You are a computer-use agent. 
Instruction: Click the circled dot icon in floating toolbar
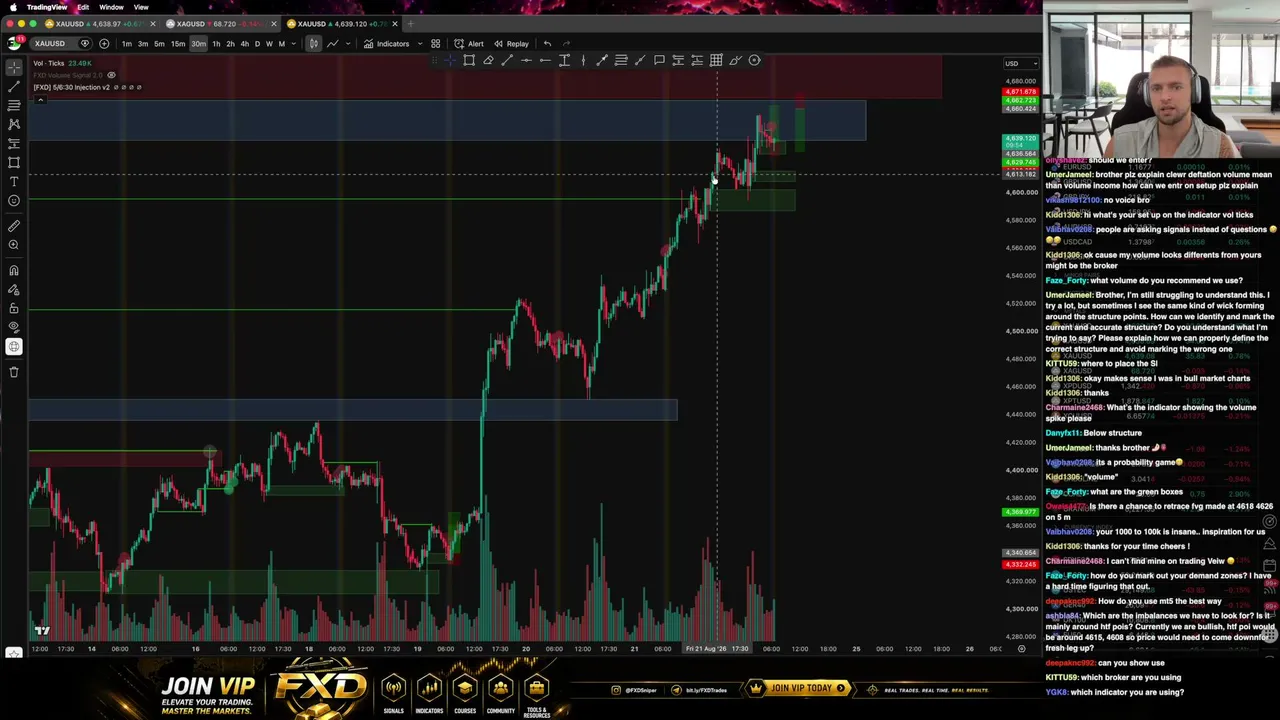(x=755, y=60)
